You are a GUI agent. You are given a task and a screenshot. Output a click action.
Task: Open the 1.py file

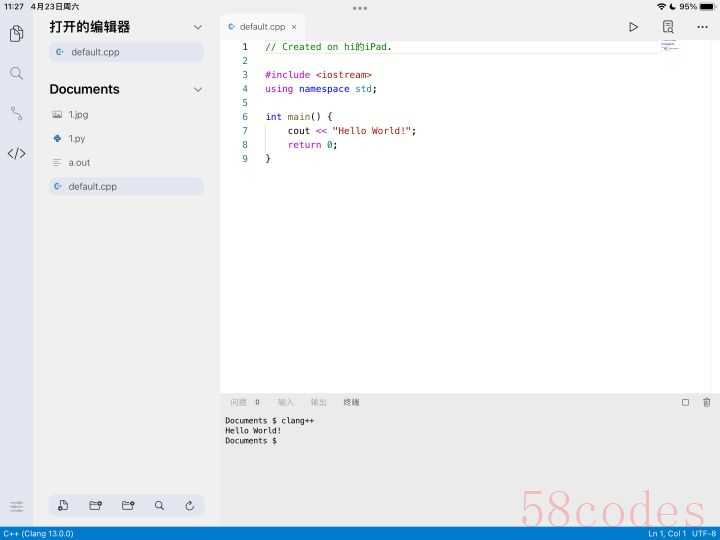click(126, 138)
